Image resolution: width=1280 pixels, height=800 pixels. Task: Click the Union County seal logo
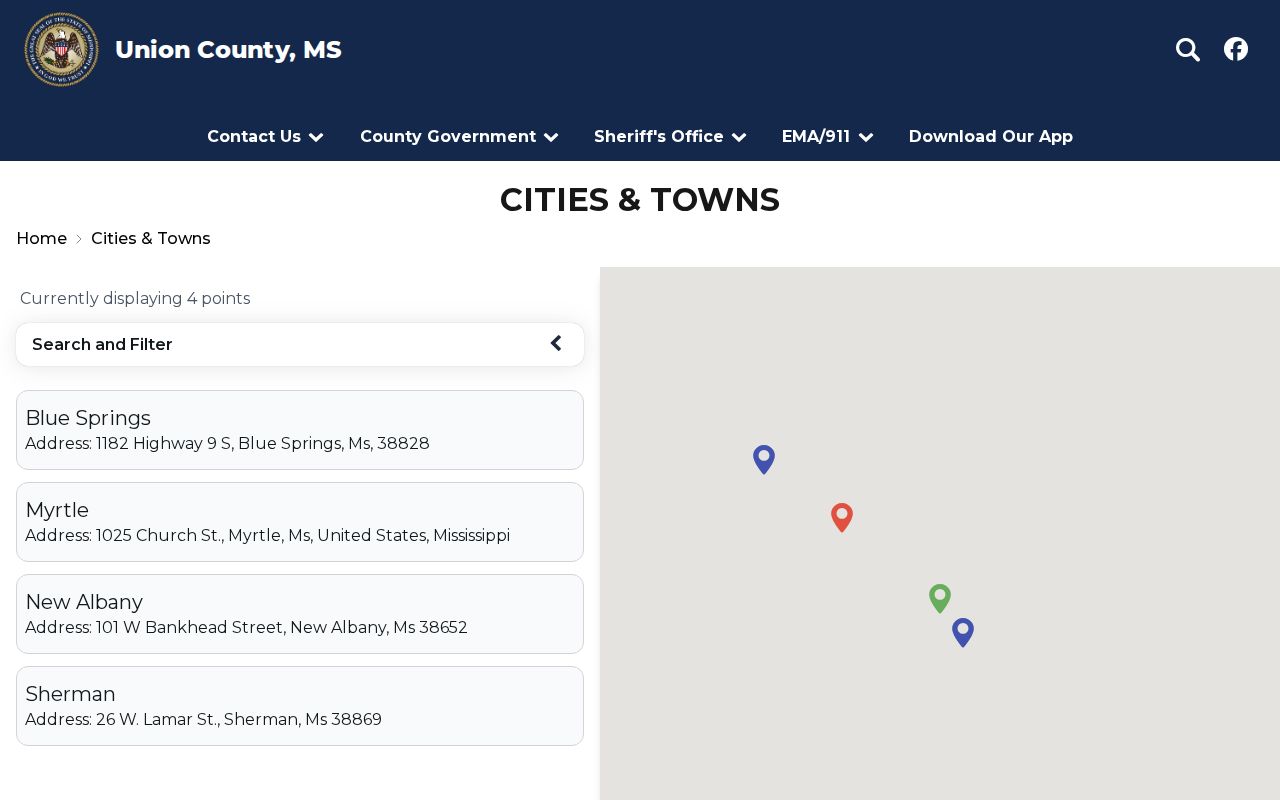tap(61, 49)
